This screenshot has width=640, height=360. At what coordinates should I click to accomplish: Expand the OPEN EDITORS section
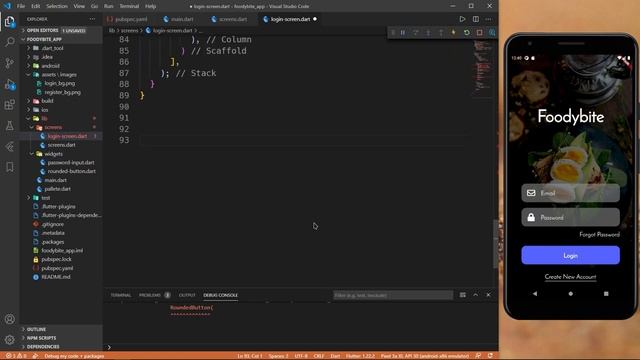click(x=61, y=31)
